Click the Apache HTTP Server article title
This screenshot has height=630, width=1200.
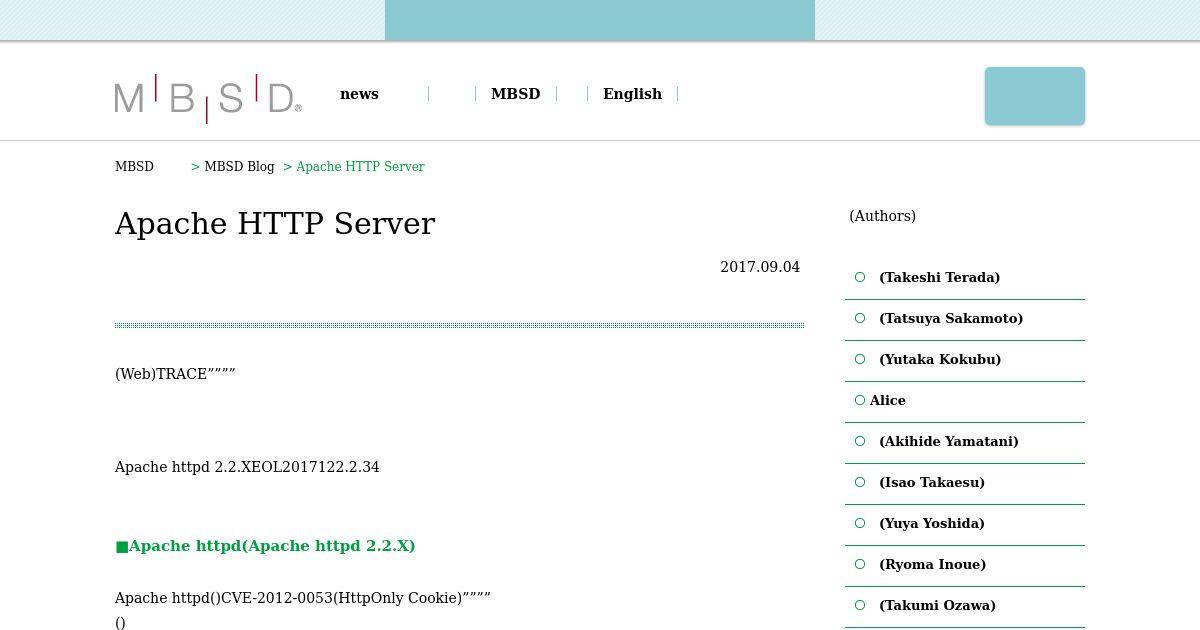click(x=275, y=224)
